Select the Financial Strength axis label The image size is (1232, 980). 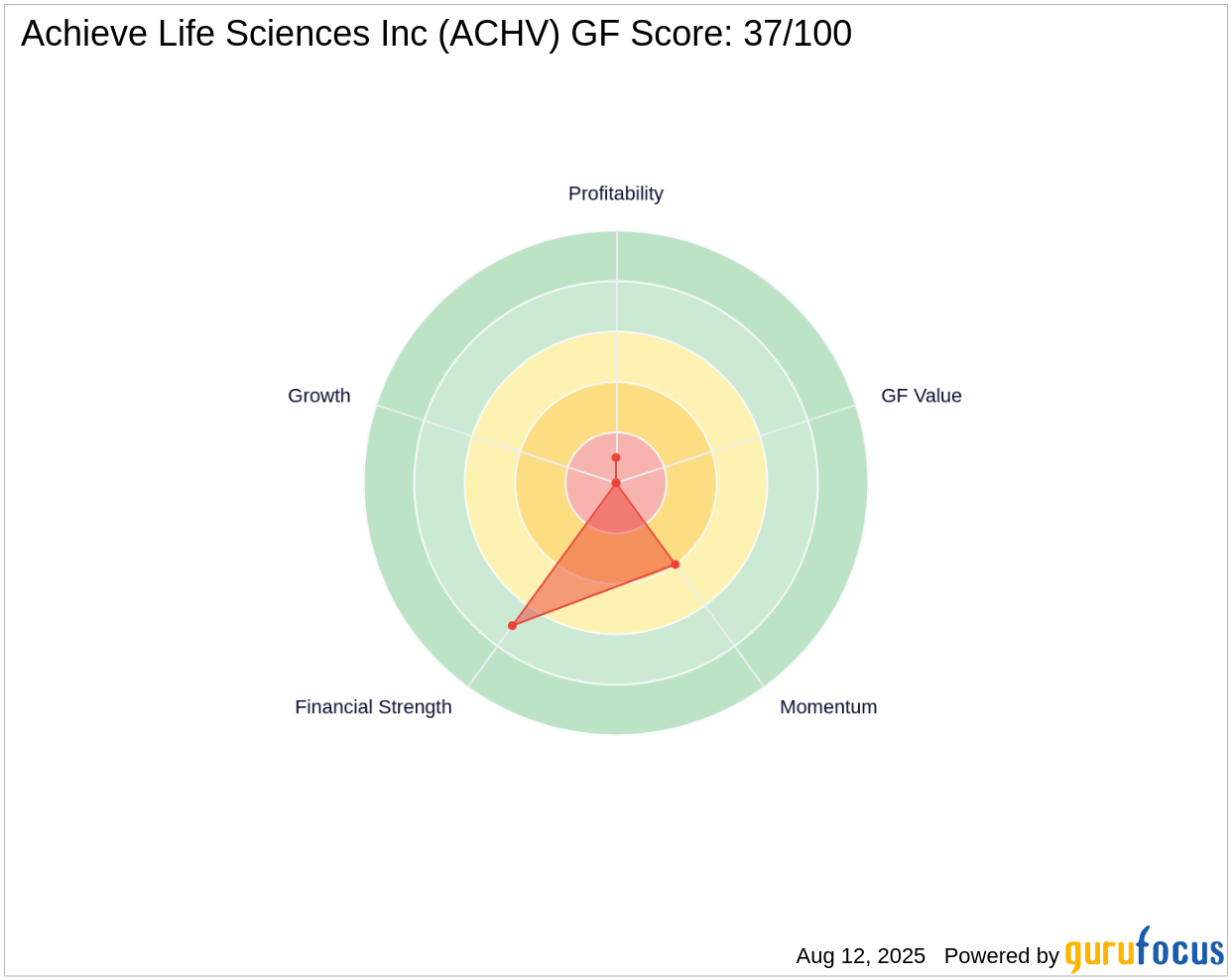(373, 707)
